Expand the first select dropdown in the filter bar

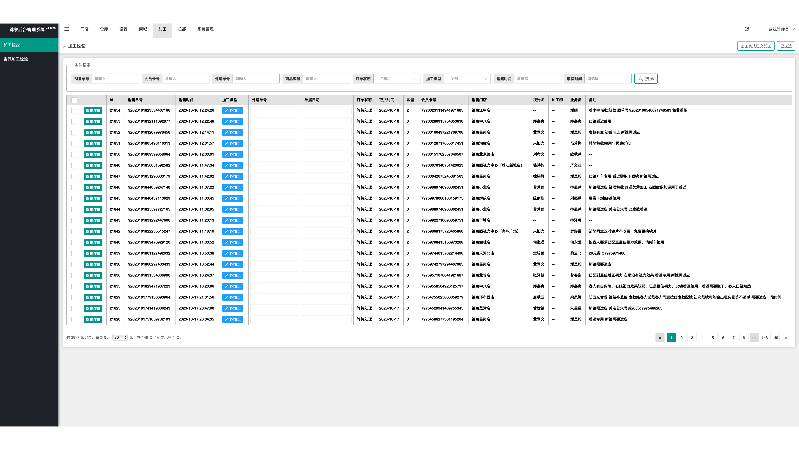point(397,78)
